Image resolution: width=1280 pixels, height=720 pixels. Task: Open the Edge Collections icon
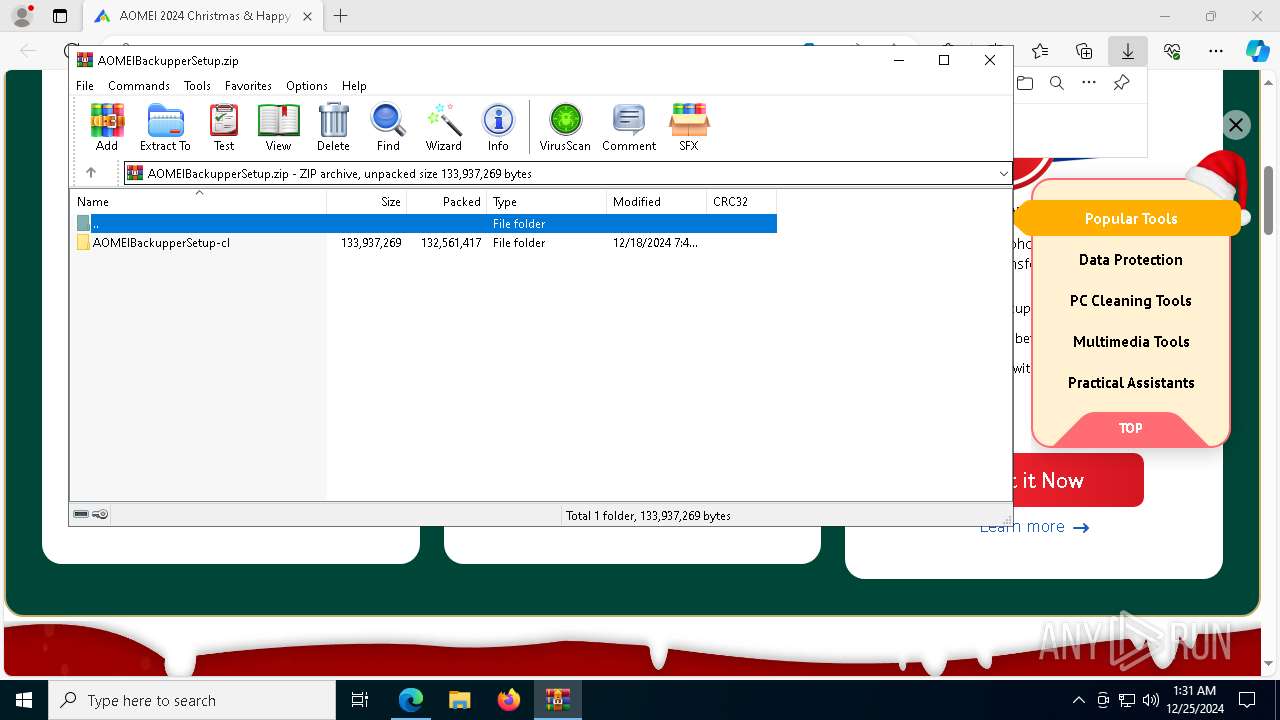pyautogui.click(x=1084, y=51)
